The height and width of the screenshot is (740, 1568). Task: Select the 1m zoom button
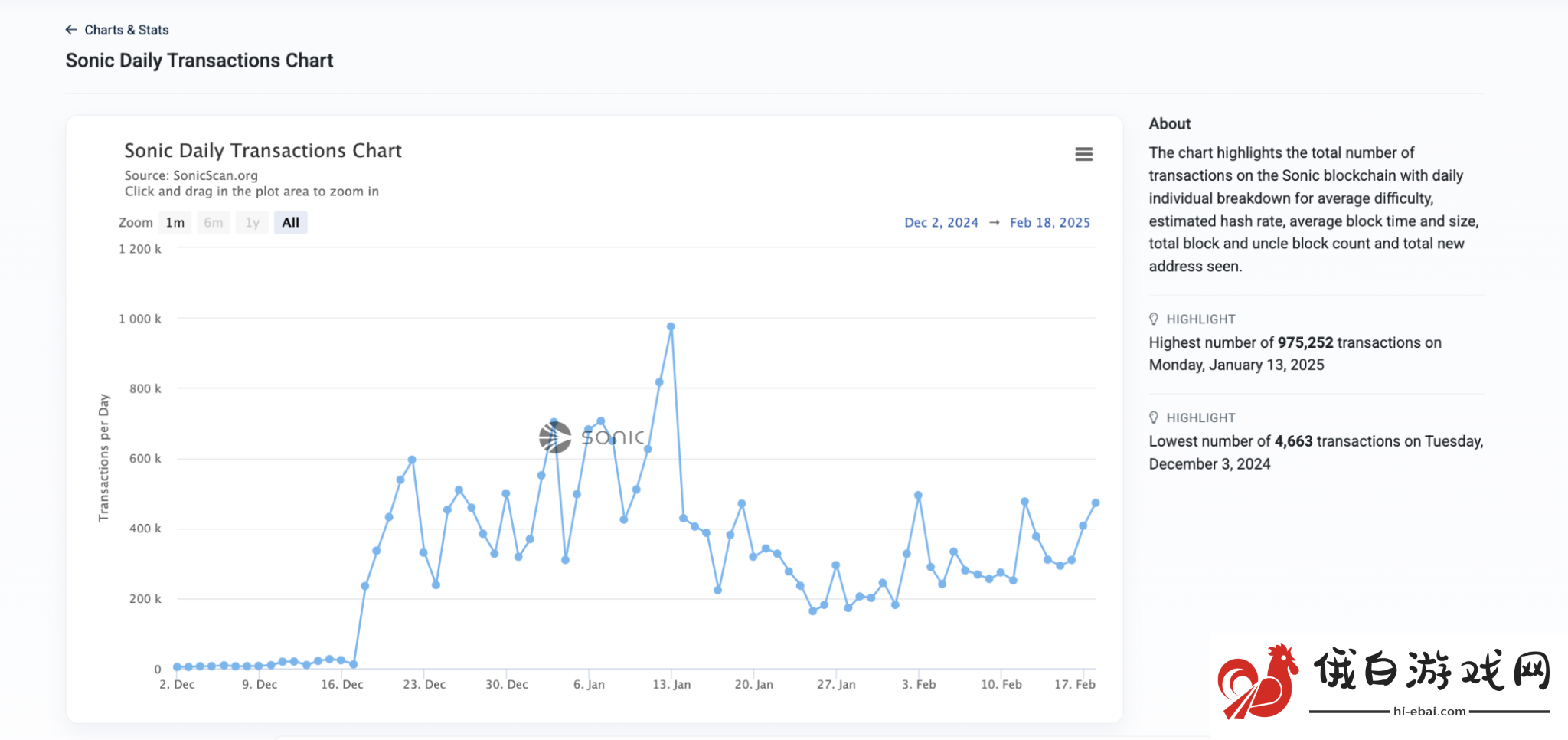(x=175, y=223)
